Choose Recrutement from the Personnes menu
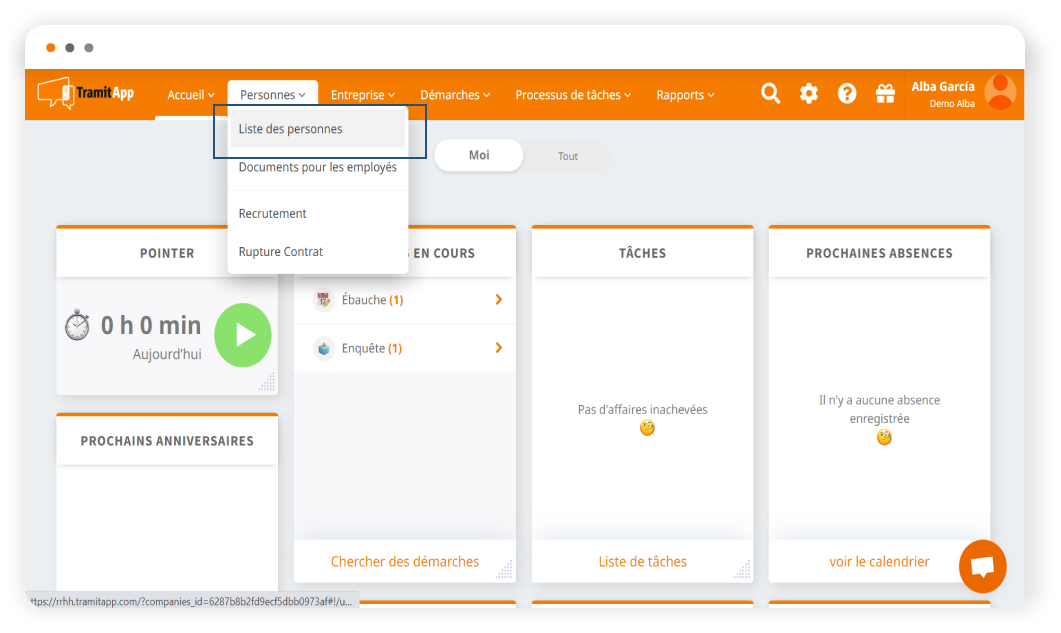The height and width of the screenshot is (633, 1061). coord(272,214)
